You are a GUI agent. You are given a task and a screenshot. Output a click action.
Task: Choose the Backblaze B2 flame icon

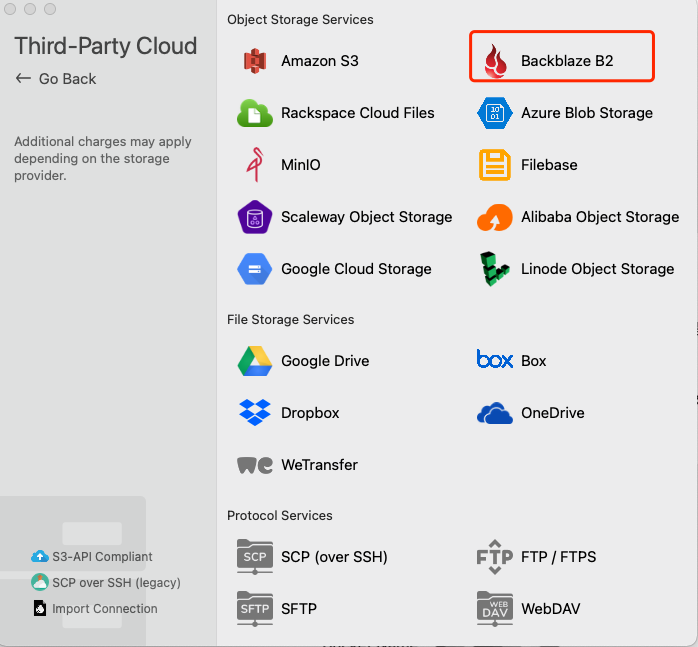pyautogui.click(x=495, y=61)
